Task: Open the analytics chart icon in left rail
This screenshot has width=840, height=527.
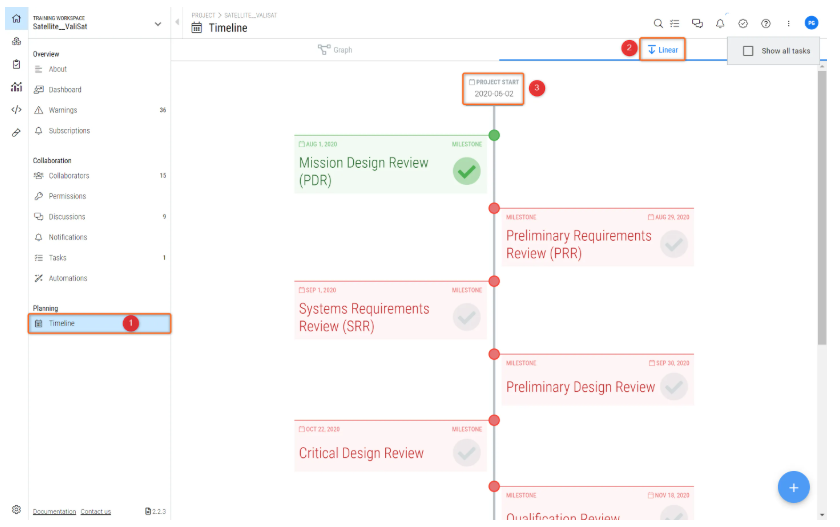Action: click(16, 87)
